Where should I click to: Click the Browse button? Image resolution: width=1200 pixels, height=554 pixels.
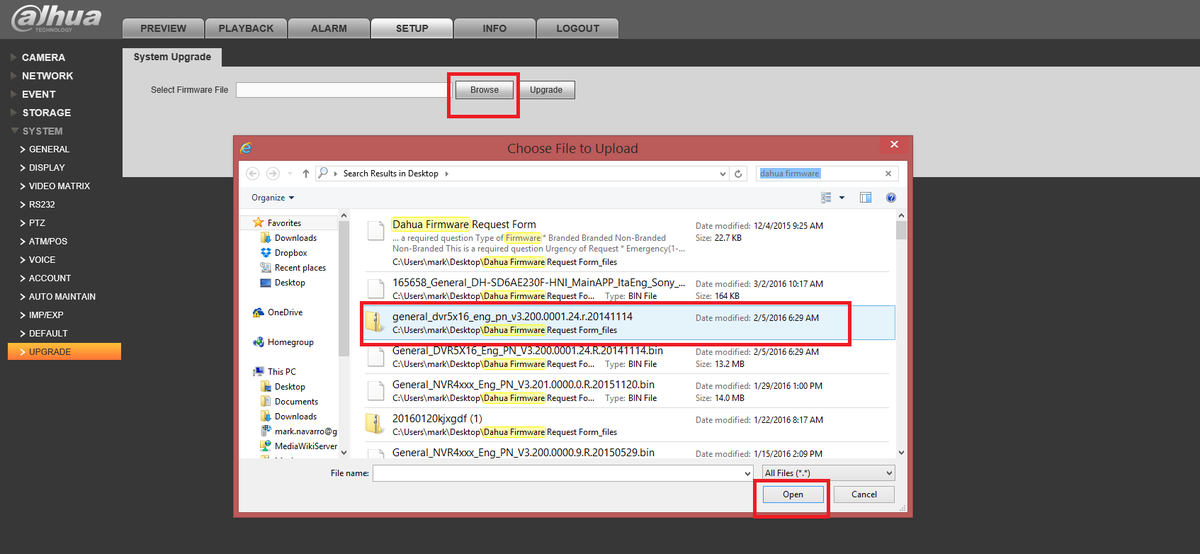pyautogui.click(x=484, y=90)
